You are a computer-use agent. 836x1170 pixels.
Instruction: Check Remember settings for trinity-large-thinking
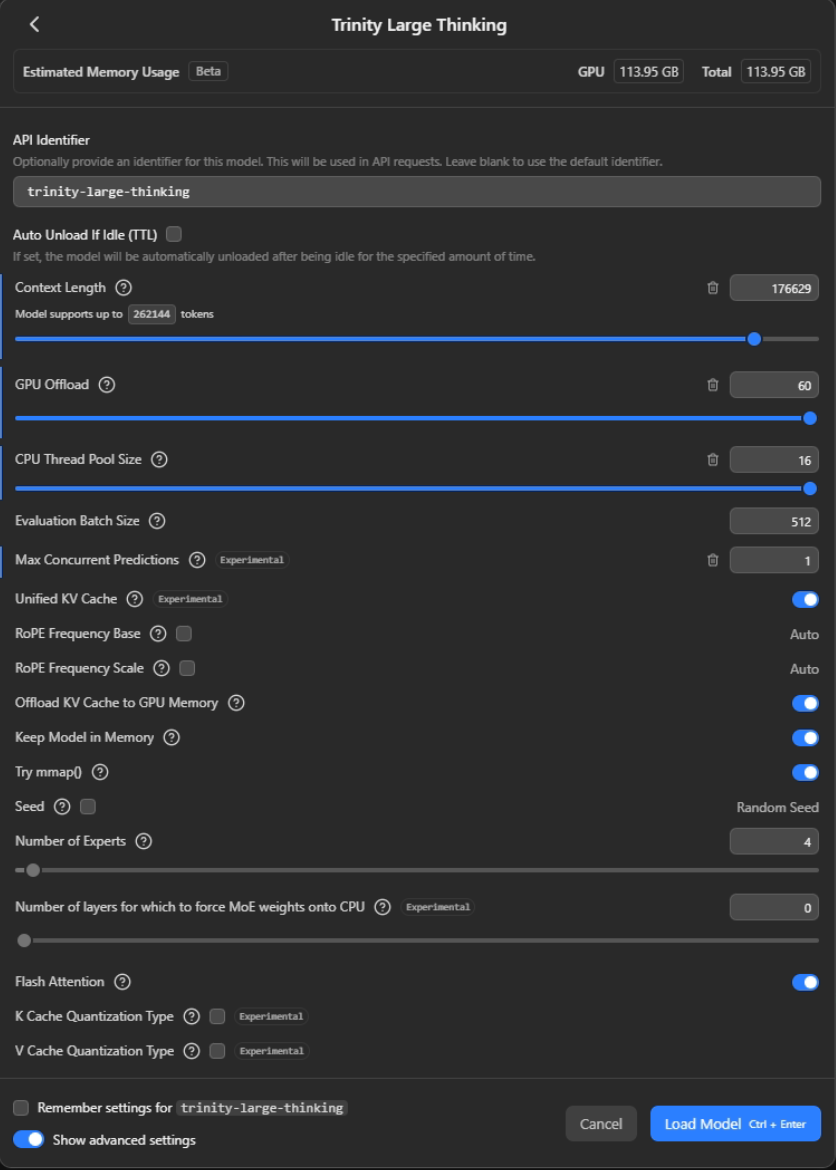21,1108
